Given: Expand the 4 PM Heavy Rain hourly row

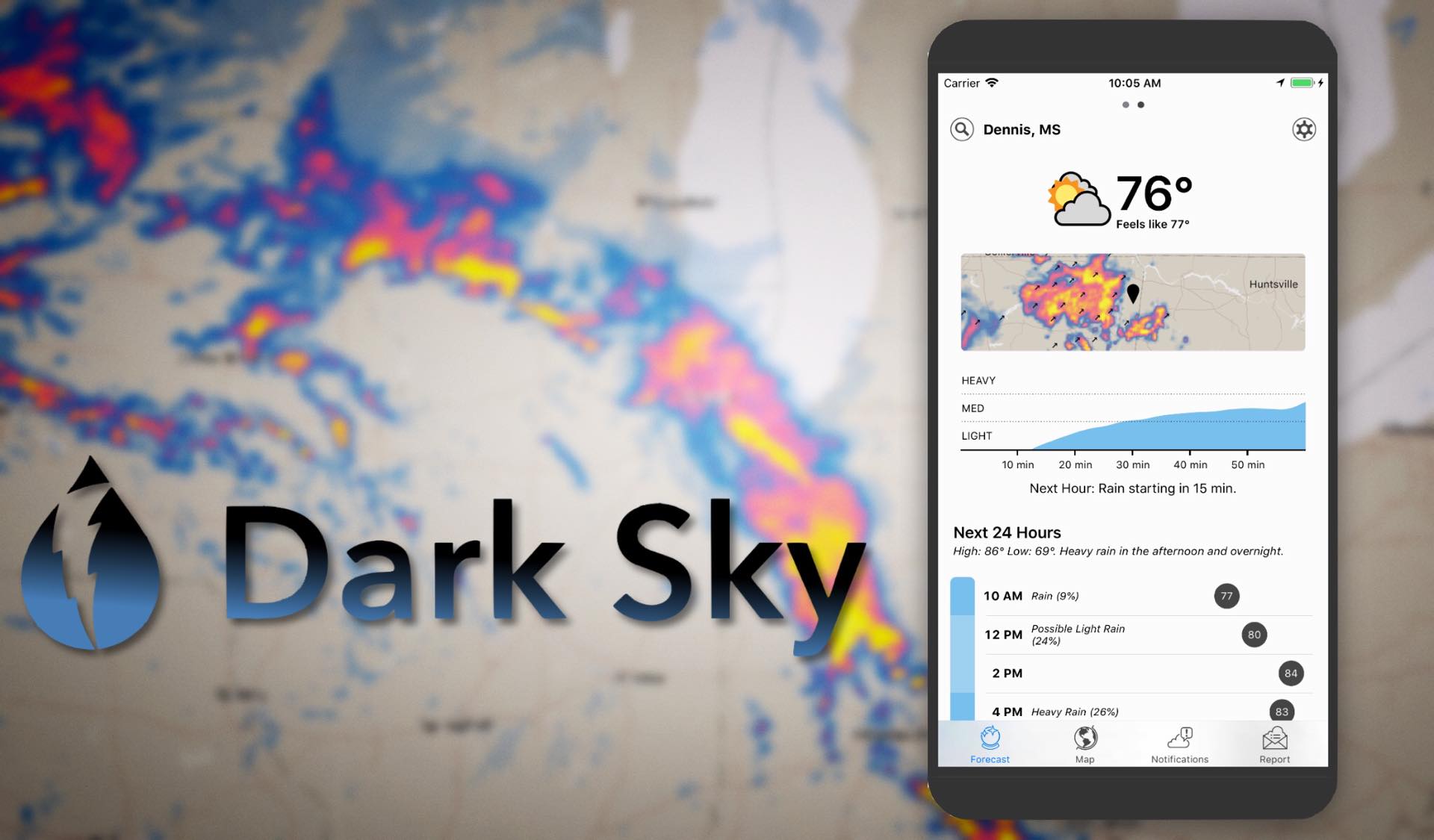Looking at the screenshot, I should click(x=1131, y=711).
